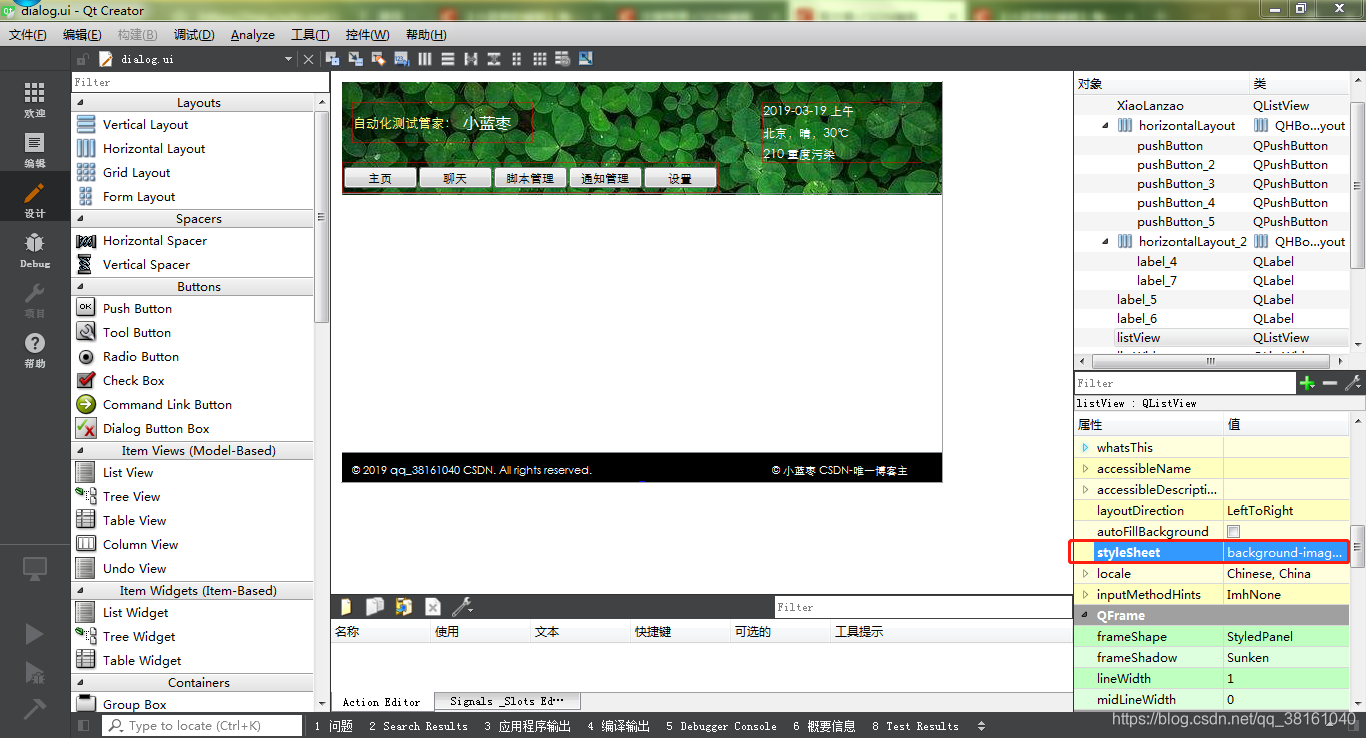
Task: Switch to the Signals & Slots Editor tab
Action: pos(506,701)
